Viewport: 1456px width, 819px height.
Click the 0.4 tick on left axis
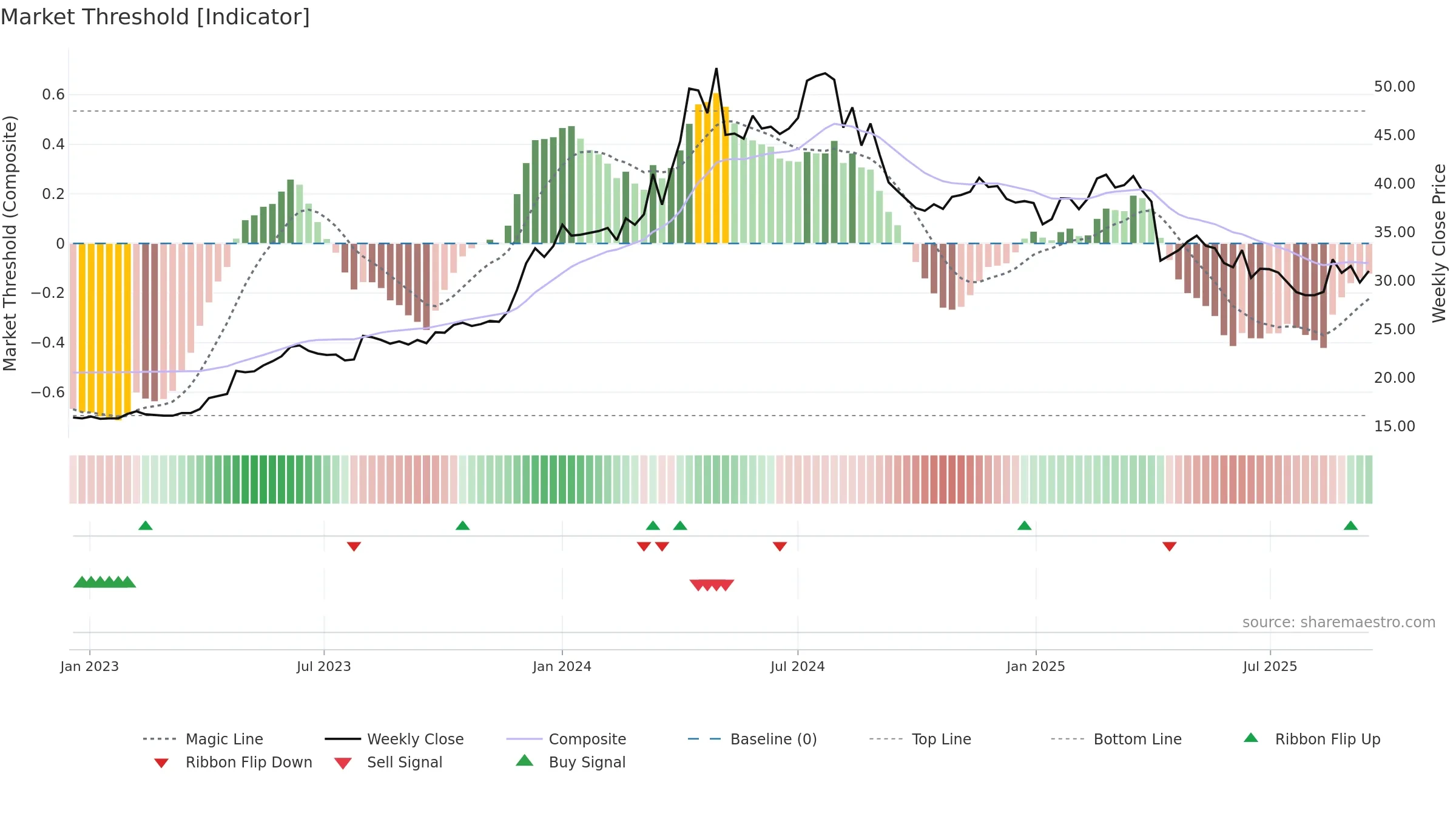[53, 144]
